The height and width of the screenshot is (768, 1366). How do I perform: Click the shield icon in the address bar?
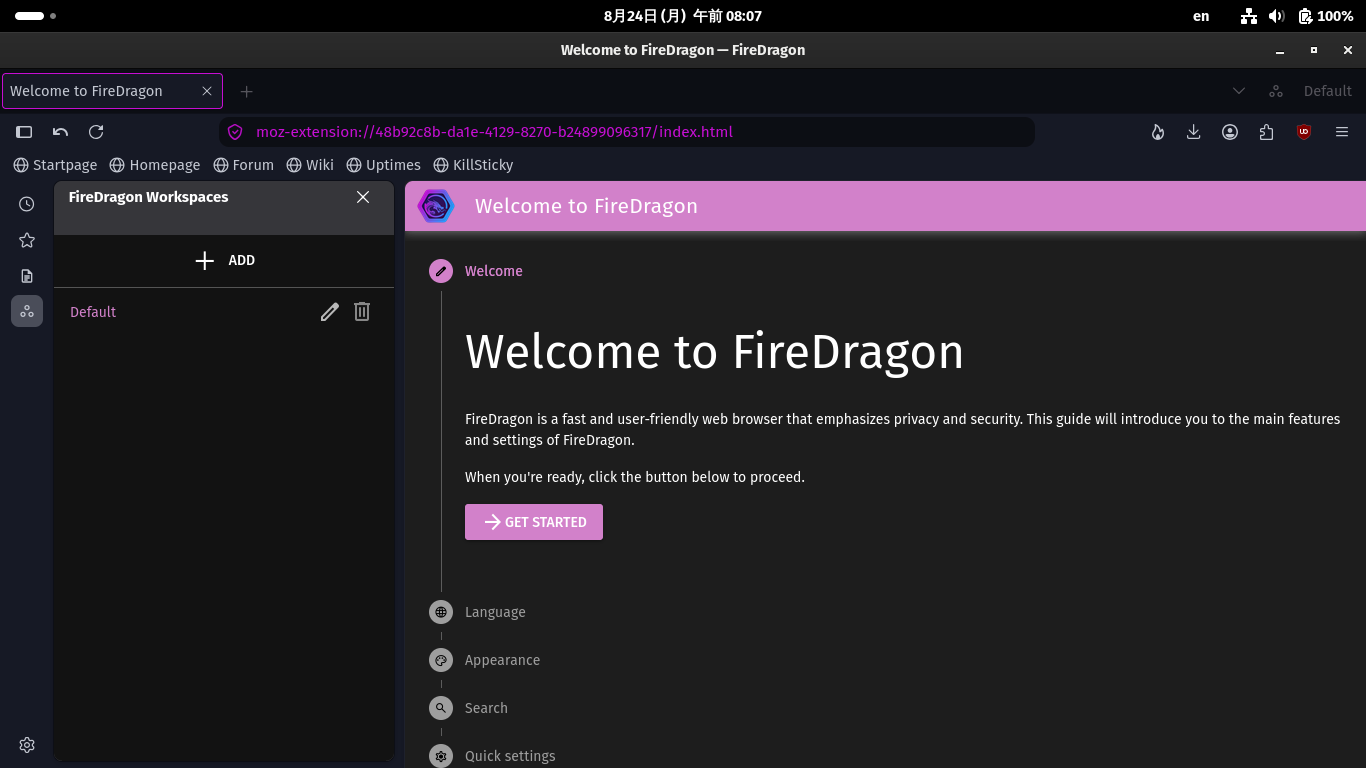pyautogui.click(x=236, y=132)
